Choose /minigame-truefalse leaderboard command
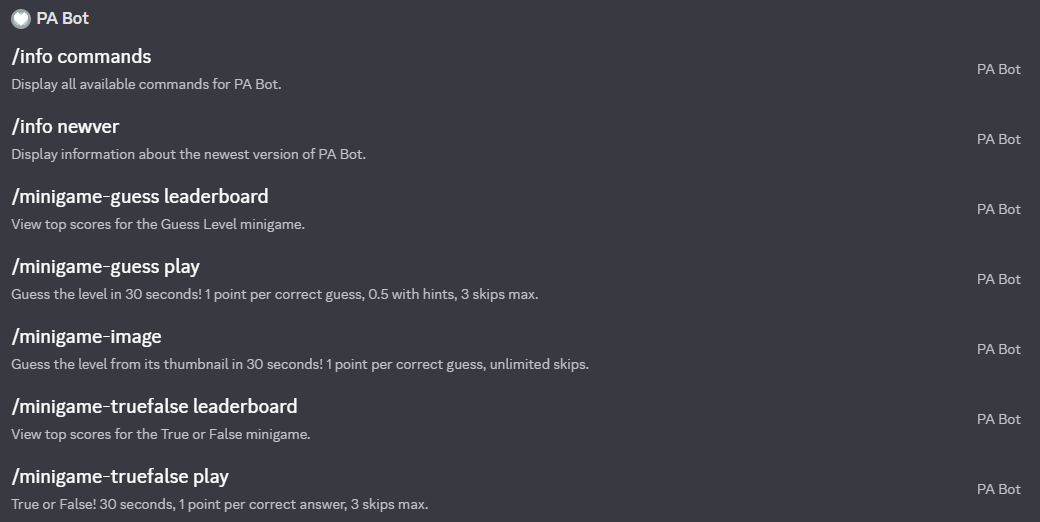 click(x=155, y=407)
